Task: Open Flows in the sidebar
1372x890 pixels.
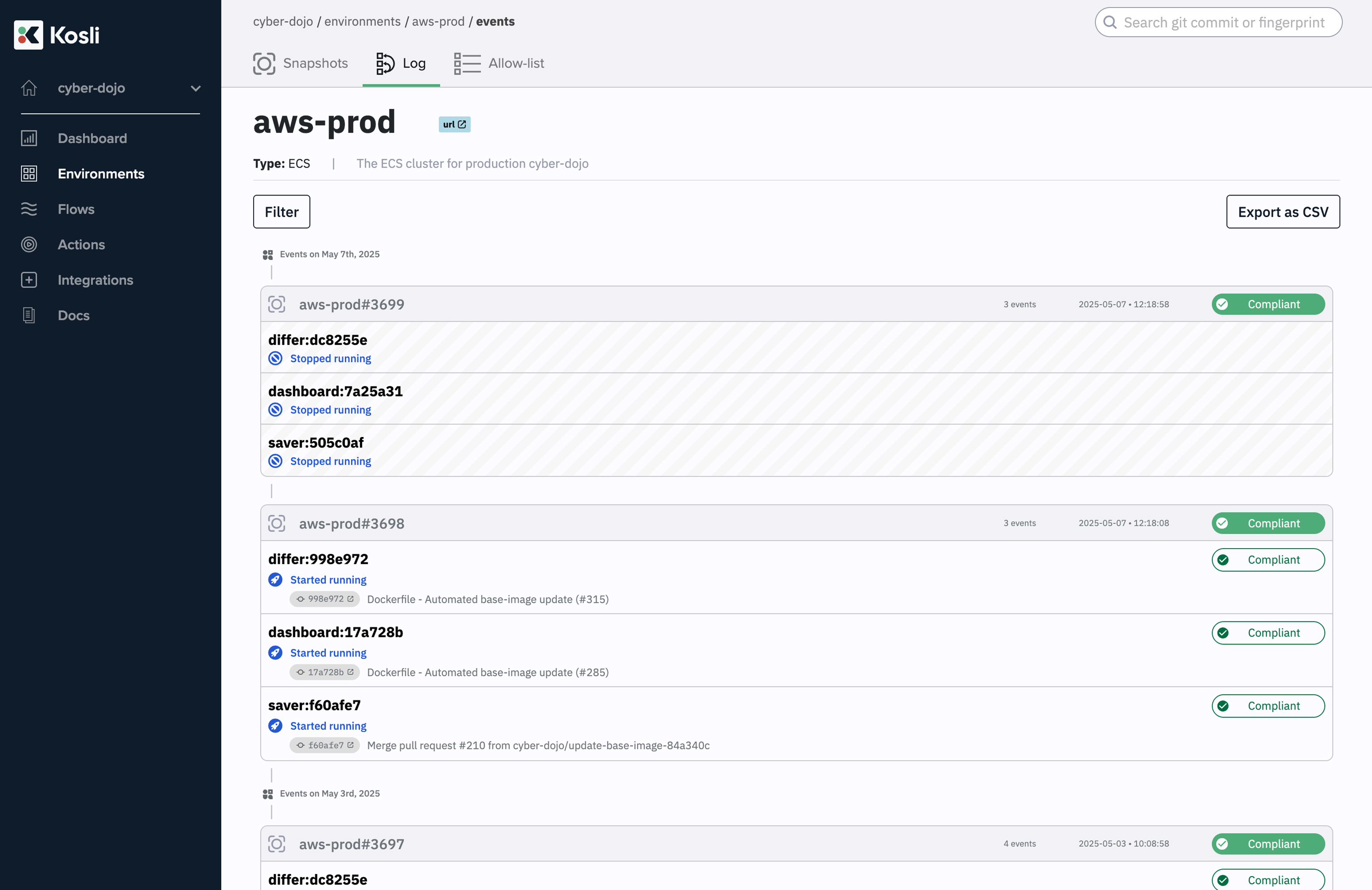Action: click(x=76, y=209)
